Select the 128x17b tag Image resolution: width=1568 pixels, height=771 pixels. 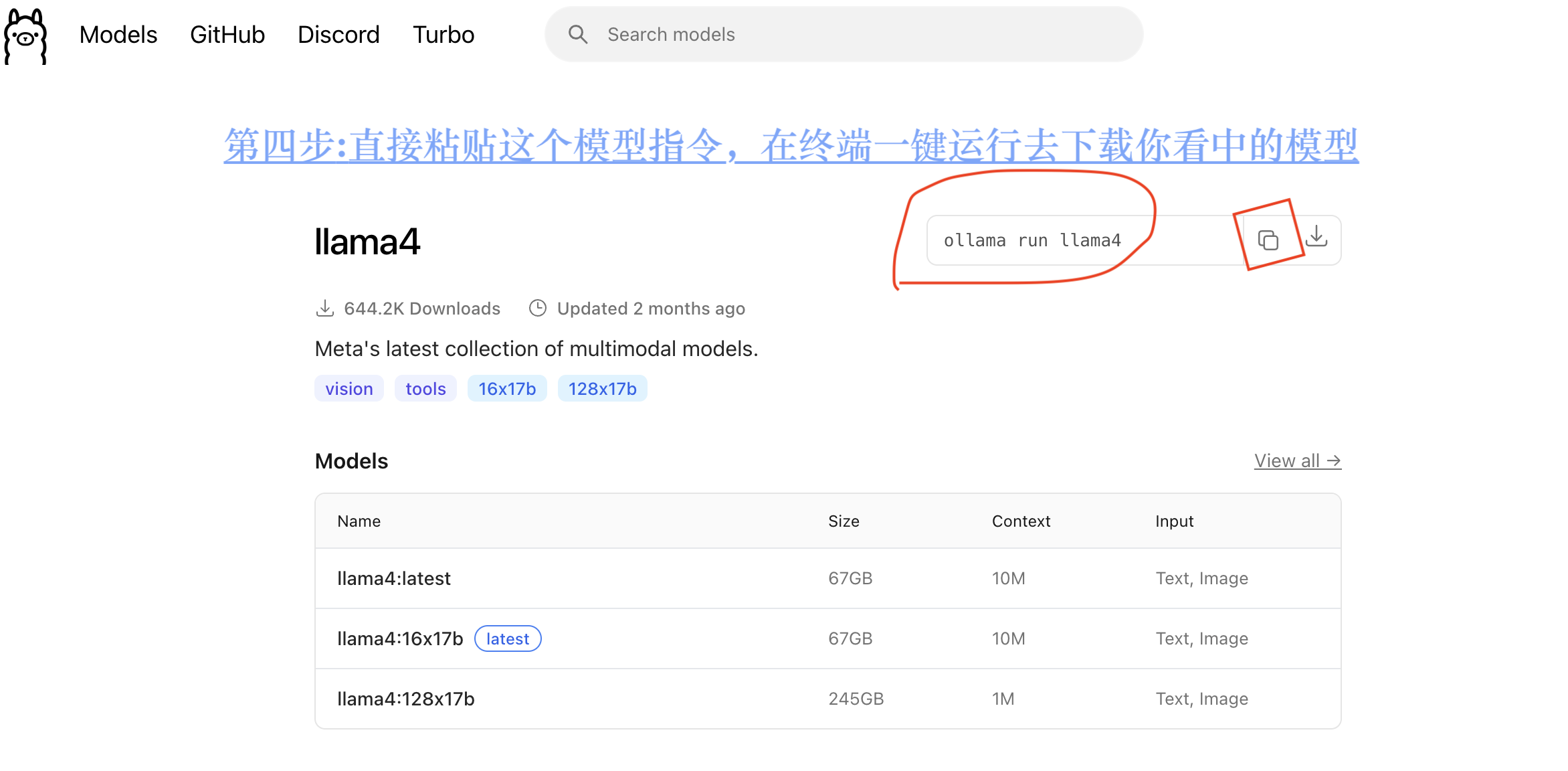coord(603,389)
